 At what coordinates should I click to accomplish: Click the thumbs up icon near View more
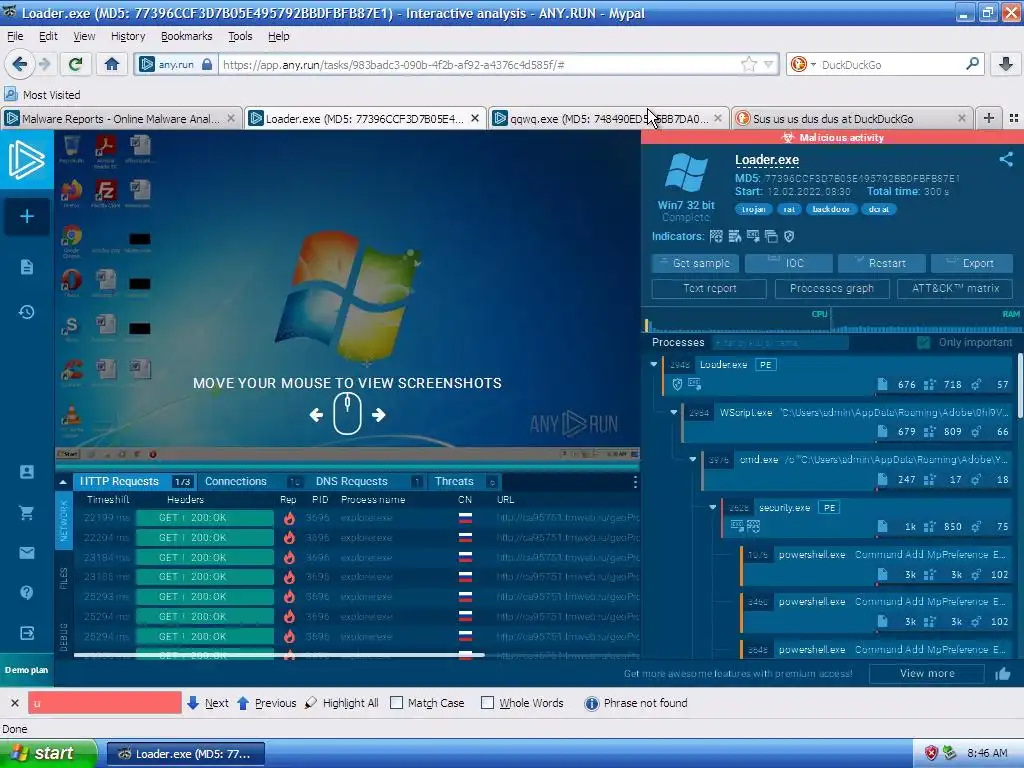(1002, 673)
